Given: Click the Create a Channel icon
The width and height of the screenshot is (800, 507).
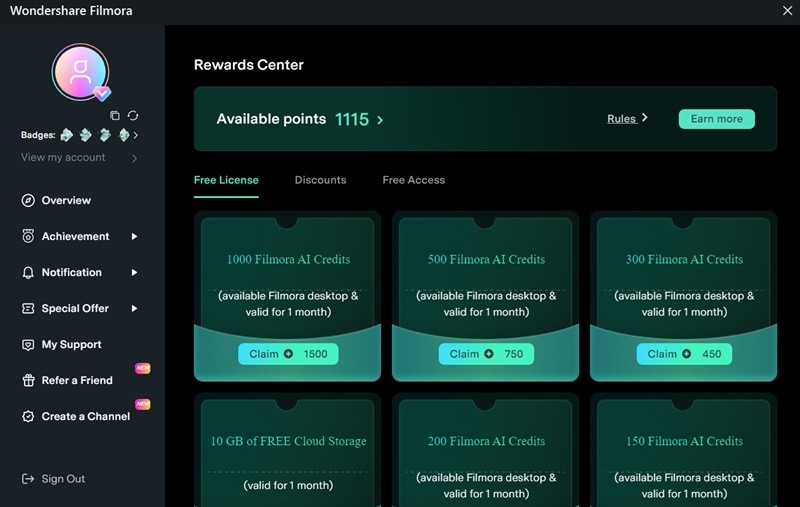Looking at the screenshot, I should pyautogui.click(x=28, y=417).
